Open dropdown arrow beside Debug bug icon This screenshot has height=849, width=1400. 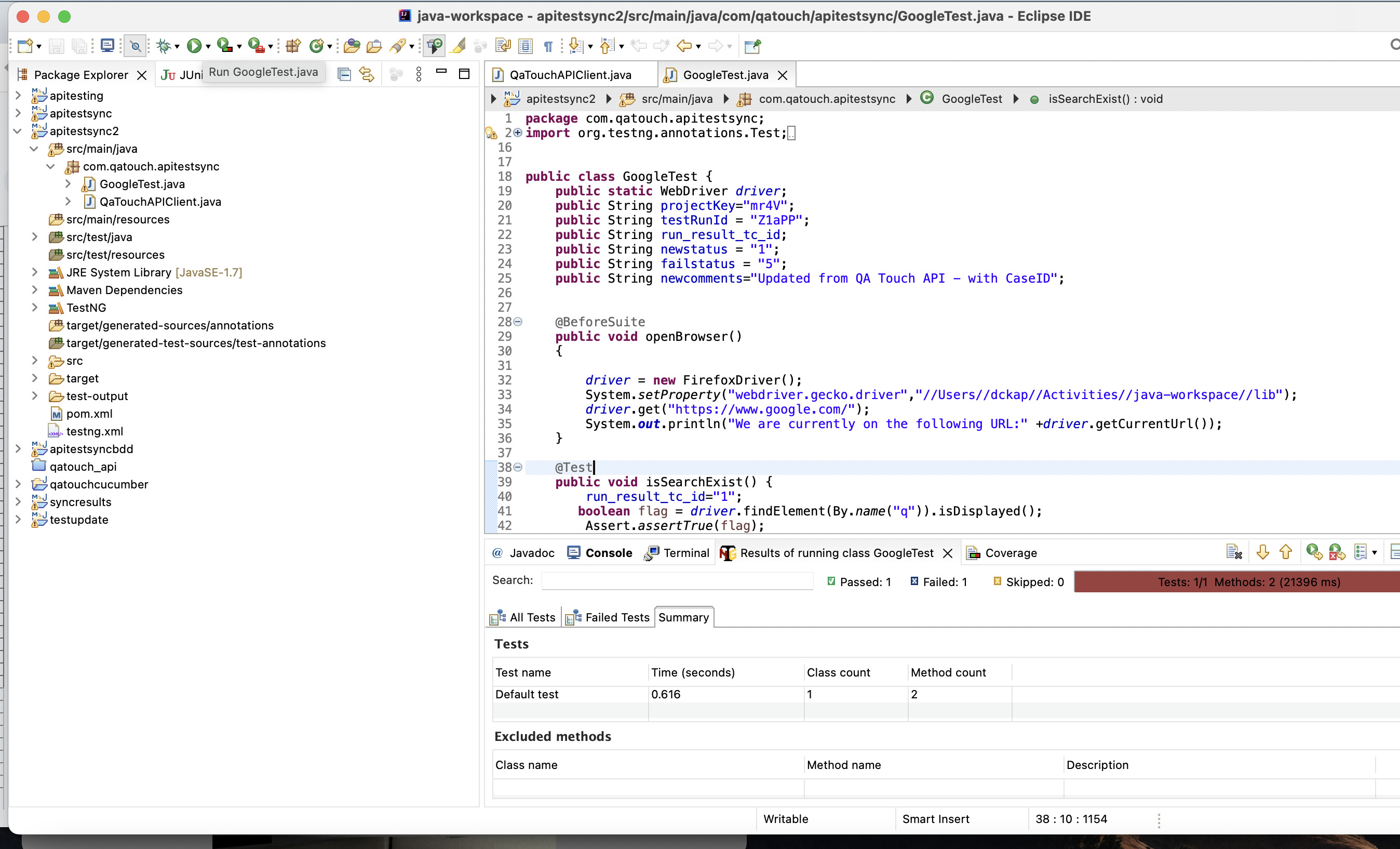pyautogui.click(x=177, y=47)
